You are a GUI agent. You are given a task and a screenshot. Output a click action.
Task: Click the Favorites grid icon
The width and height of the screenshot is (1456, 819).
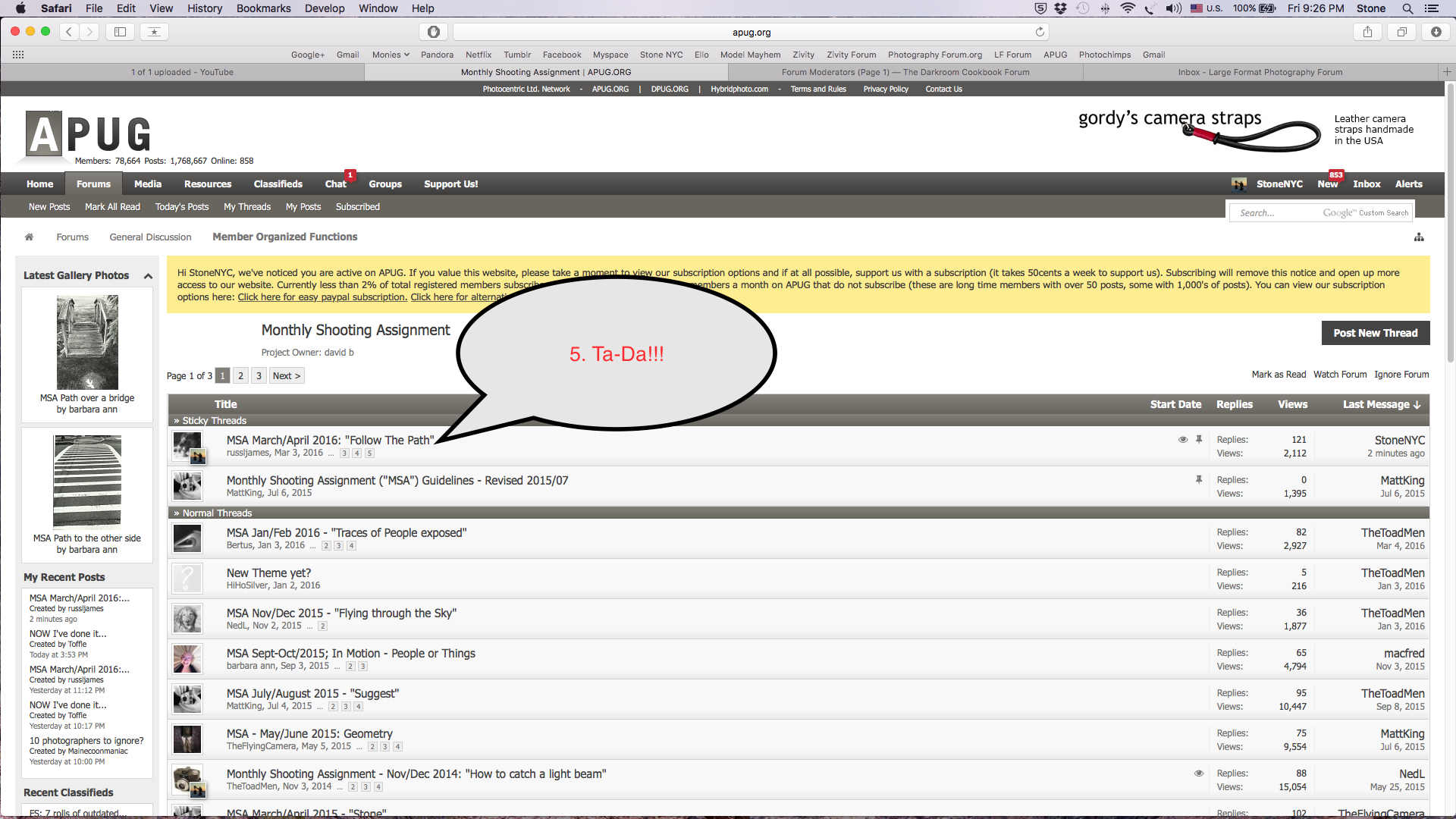pos(18,55)
